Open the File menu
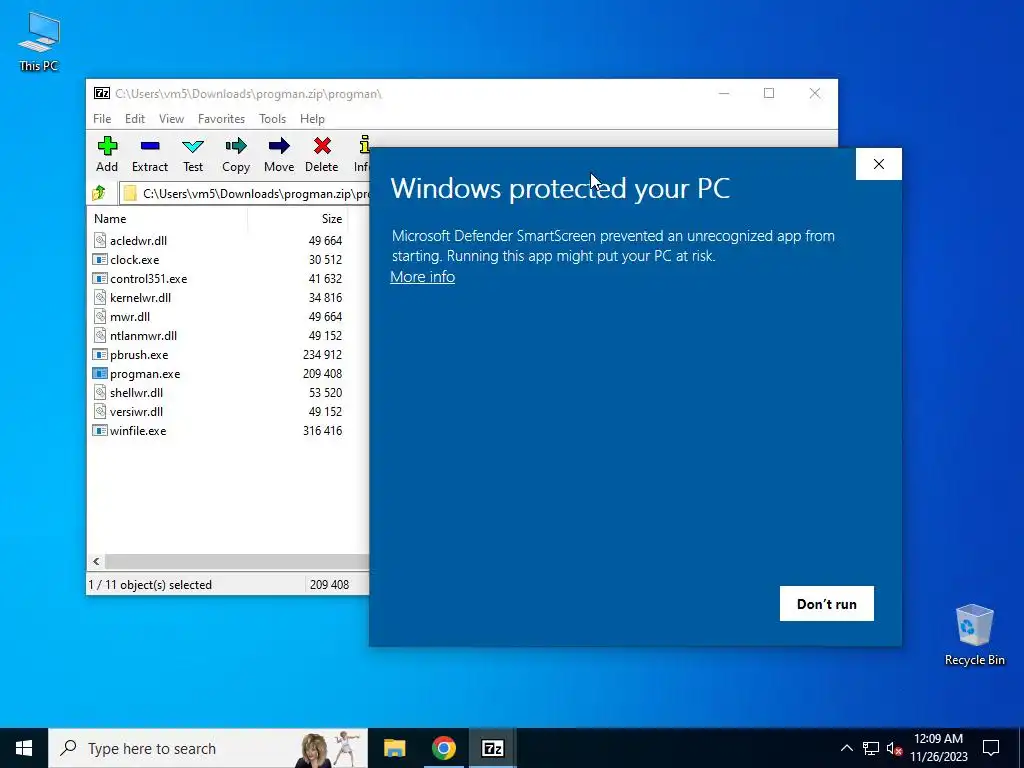Viewport: 1024px width, 768px height. (102, 119)
